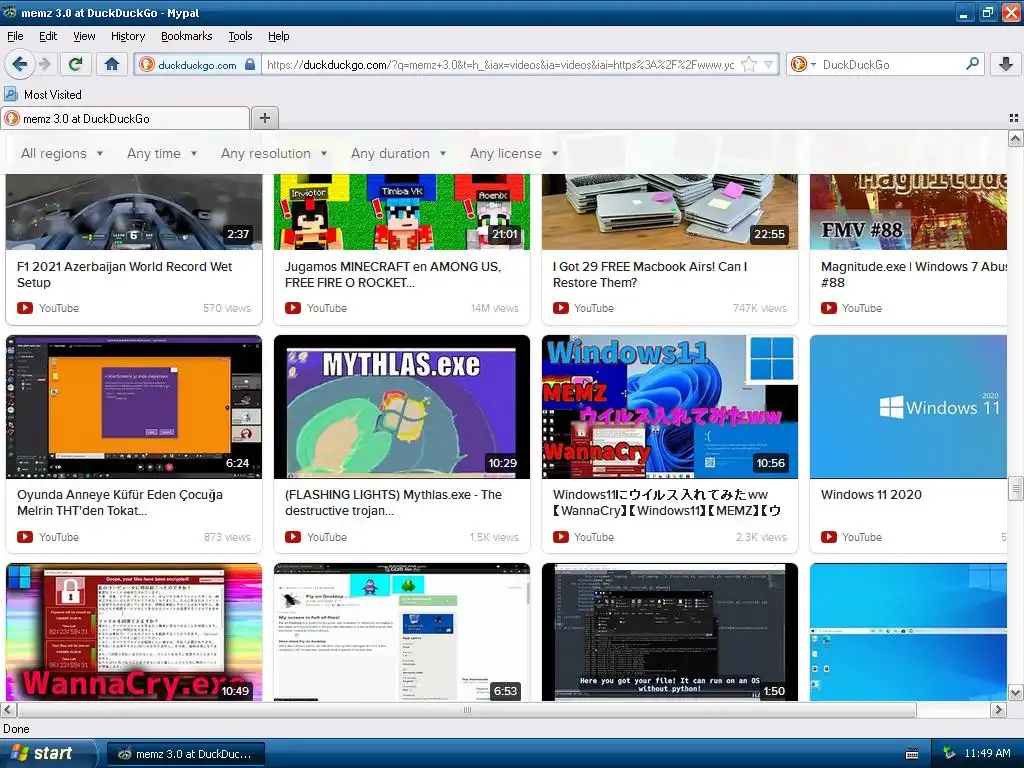Open the search engine selector dropdown
The height and width of the screenshot is (768, 1024).
pos(803,64)
